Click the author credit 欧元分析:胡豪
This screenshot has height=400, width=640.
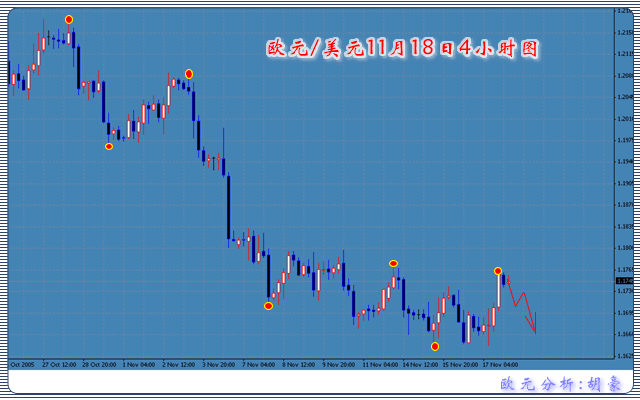[x=561, y=384]
